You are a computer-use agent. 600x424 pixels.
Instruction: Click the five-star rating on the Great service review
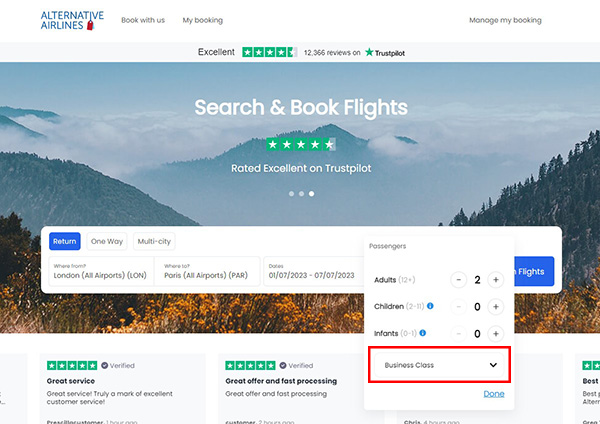(72, 365)
